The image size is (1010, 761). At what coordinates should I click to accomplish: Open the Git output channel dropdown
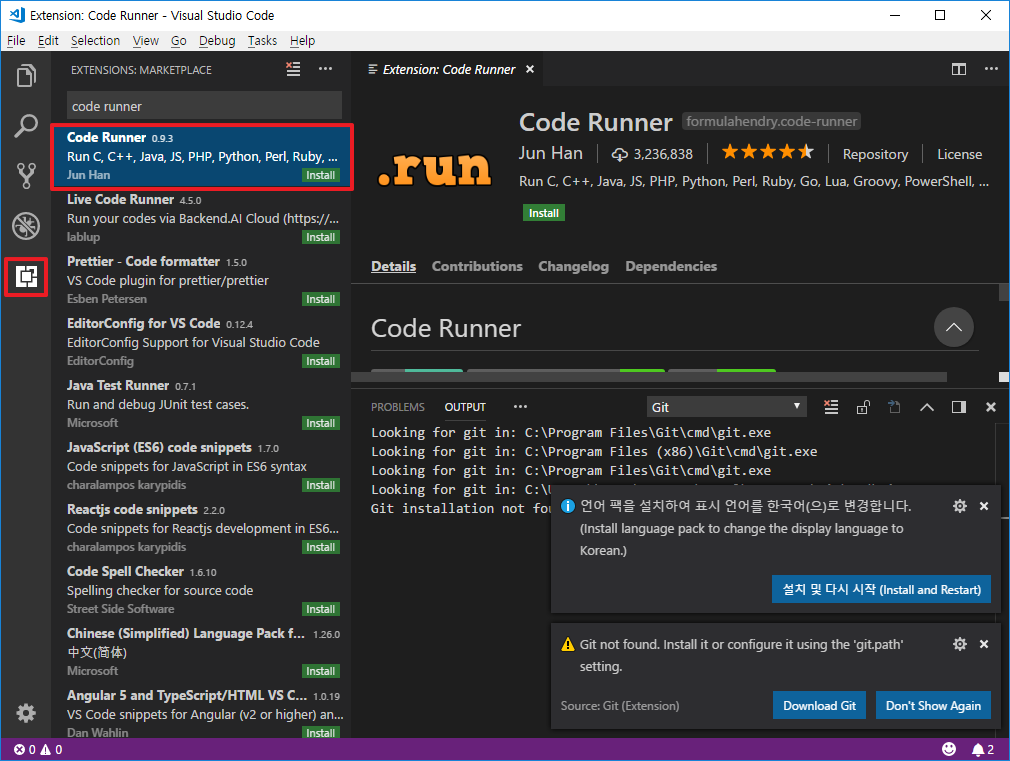[x=726, y=407]
